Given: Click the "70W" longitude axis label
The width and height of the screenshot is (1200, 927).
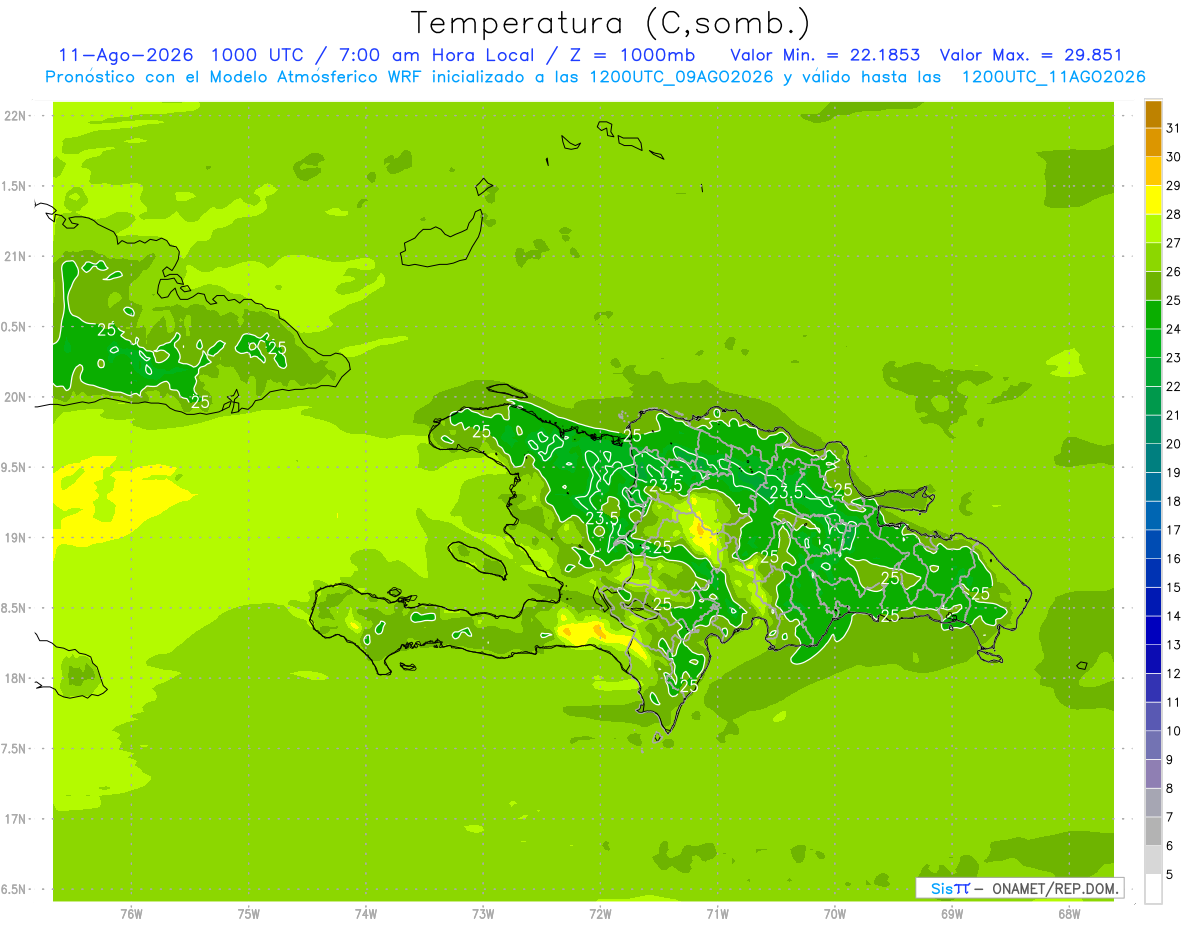Looking at the screenshot, I should click(835, 914).
